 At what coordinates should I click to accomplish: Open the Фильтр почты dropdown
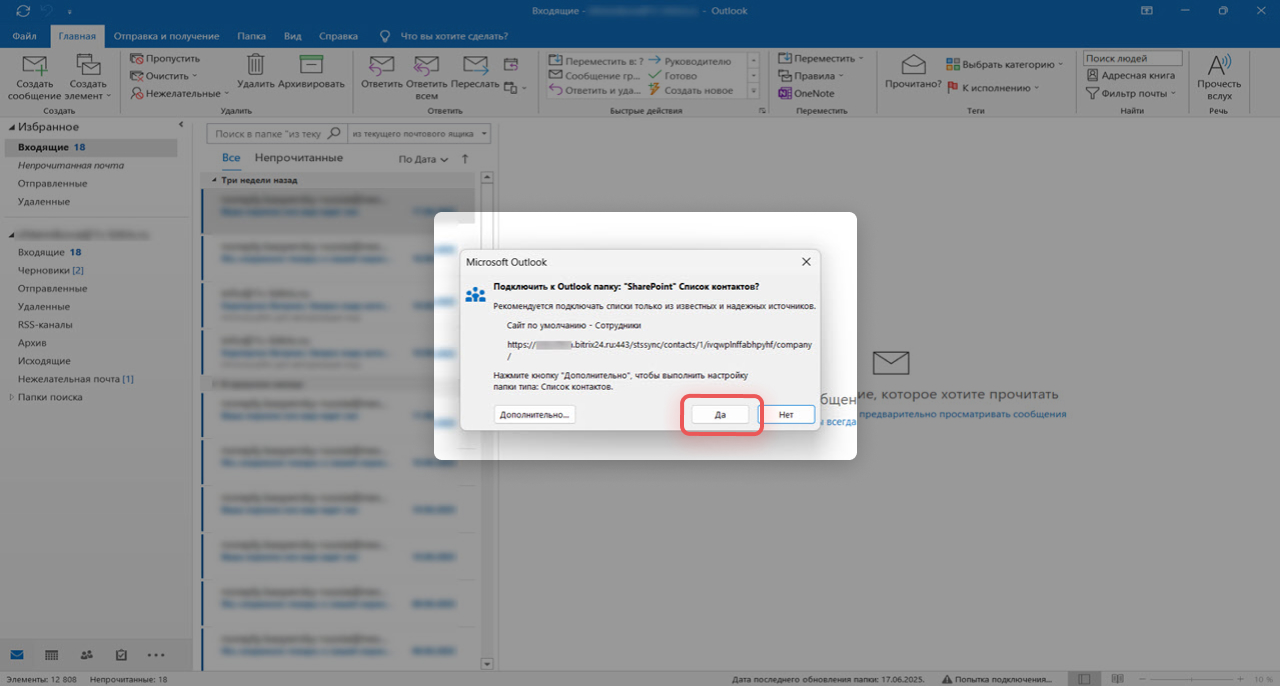[x=1133, y=94]
